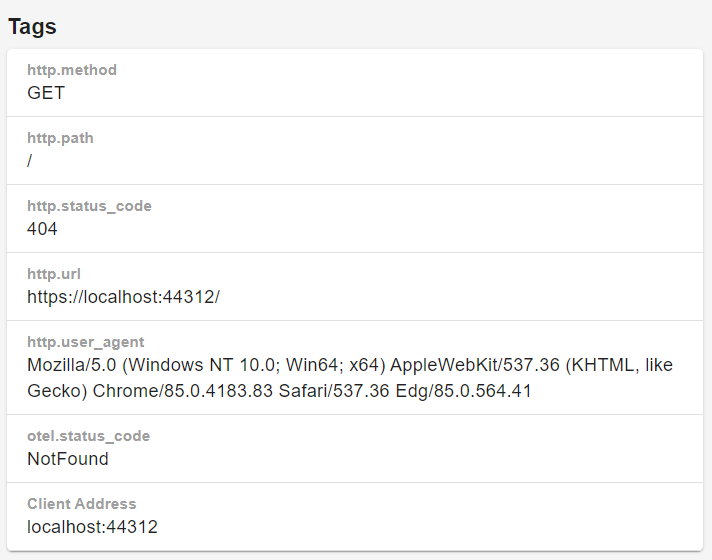Click the GET method value
The image size is (712, 560).
46,93
